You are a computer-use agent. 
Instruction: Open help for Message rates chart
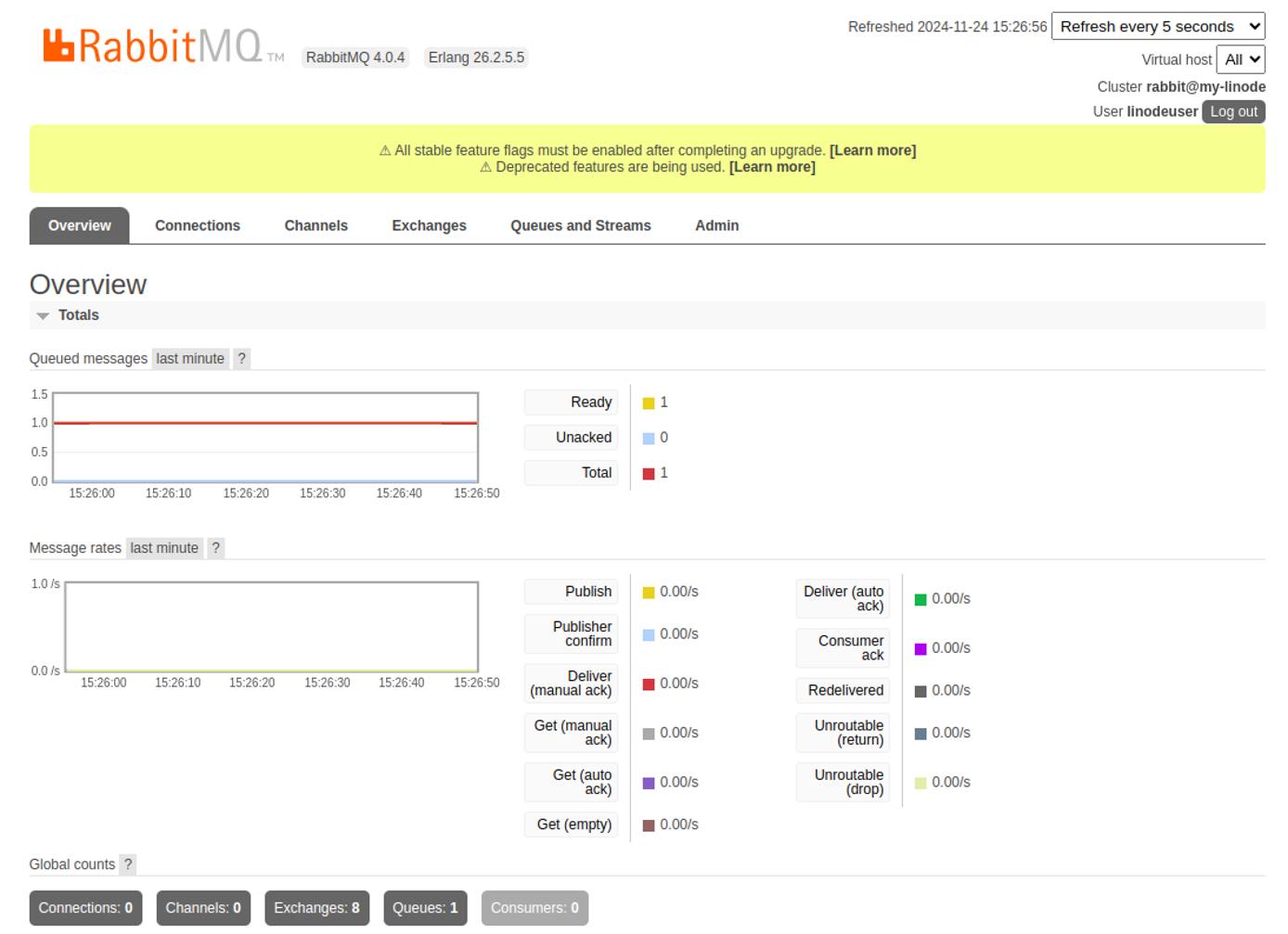(215, 547)
